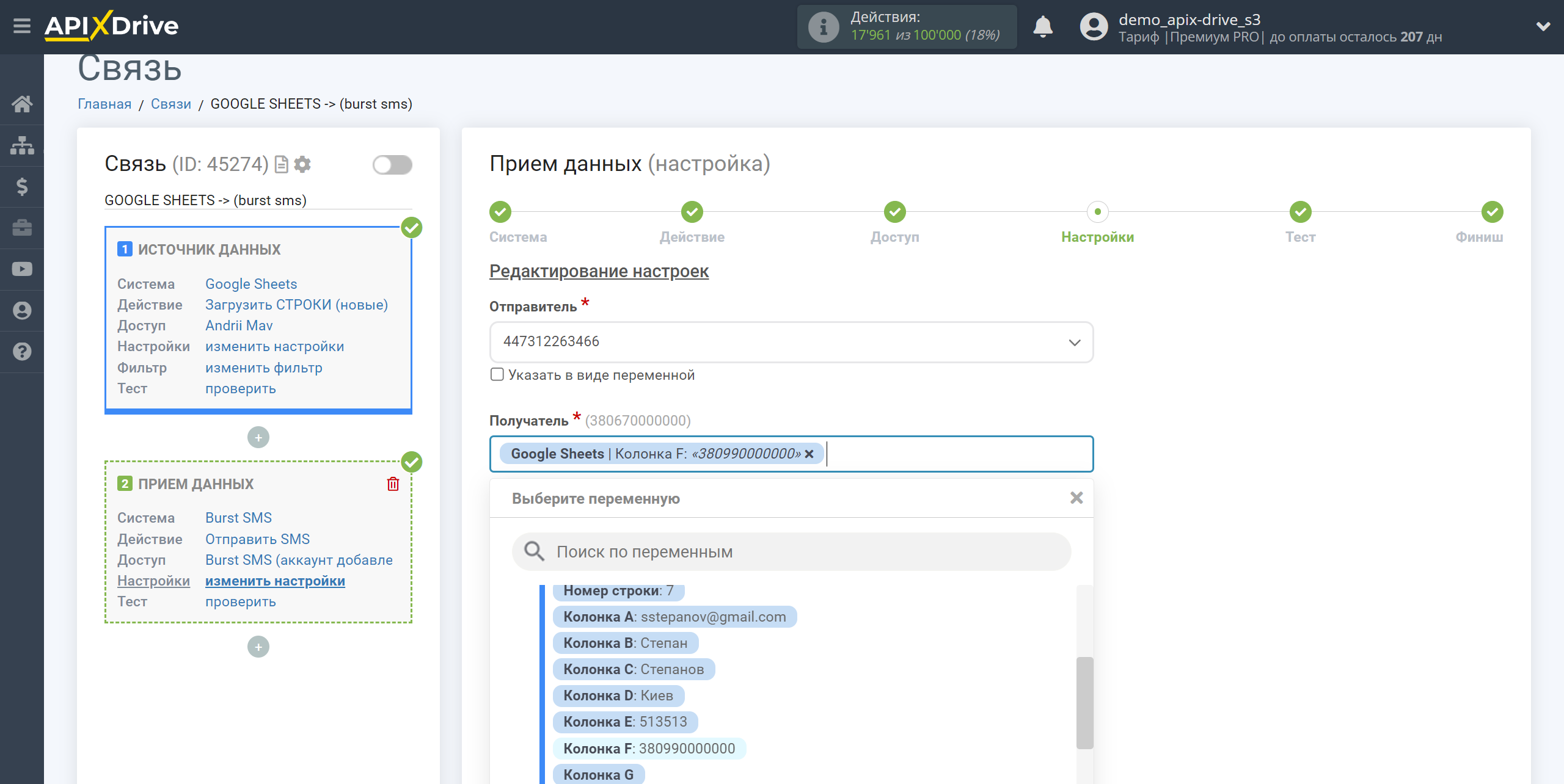Image resolution: width=1564 pixels, height=784 pixels.
Task: Toggle the connection on/off switch
Action: [392, 164]
